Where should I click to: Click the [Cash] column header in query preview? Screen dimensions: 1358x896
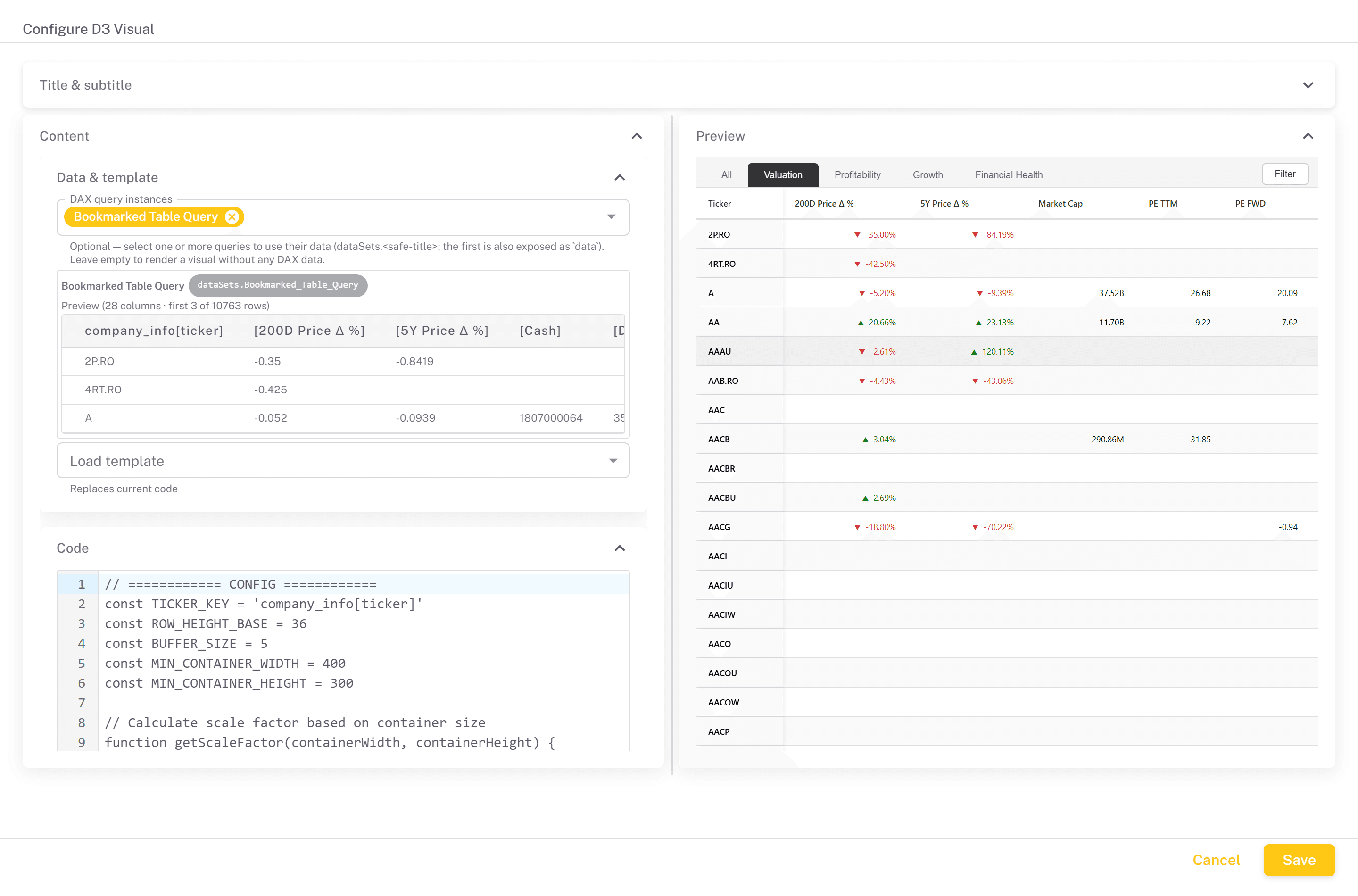(x=540, y=330)
